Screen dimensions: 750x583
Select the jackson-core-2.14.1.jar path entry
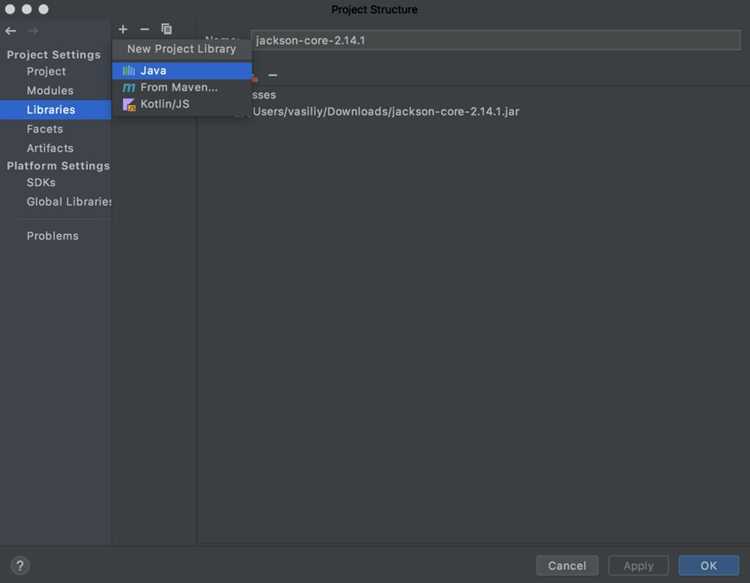386,111
